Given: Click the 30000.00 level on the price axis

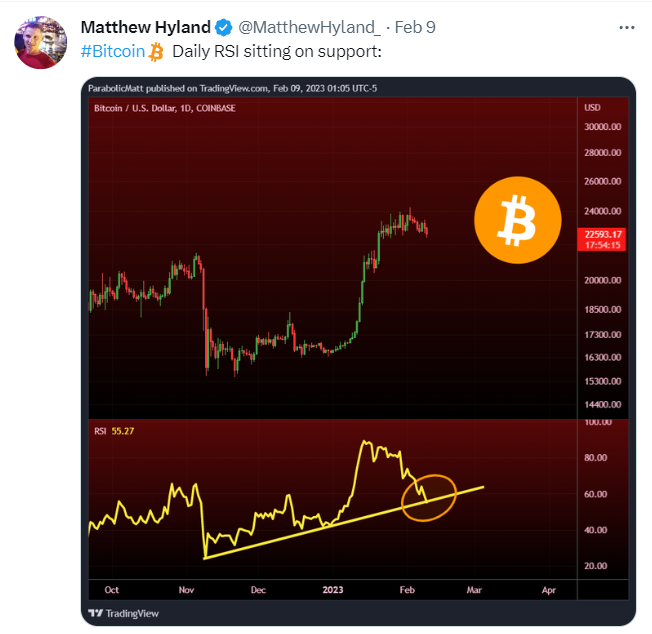Looking at the screenshot, I should (603, 127).
